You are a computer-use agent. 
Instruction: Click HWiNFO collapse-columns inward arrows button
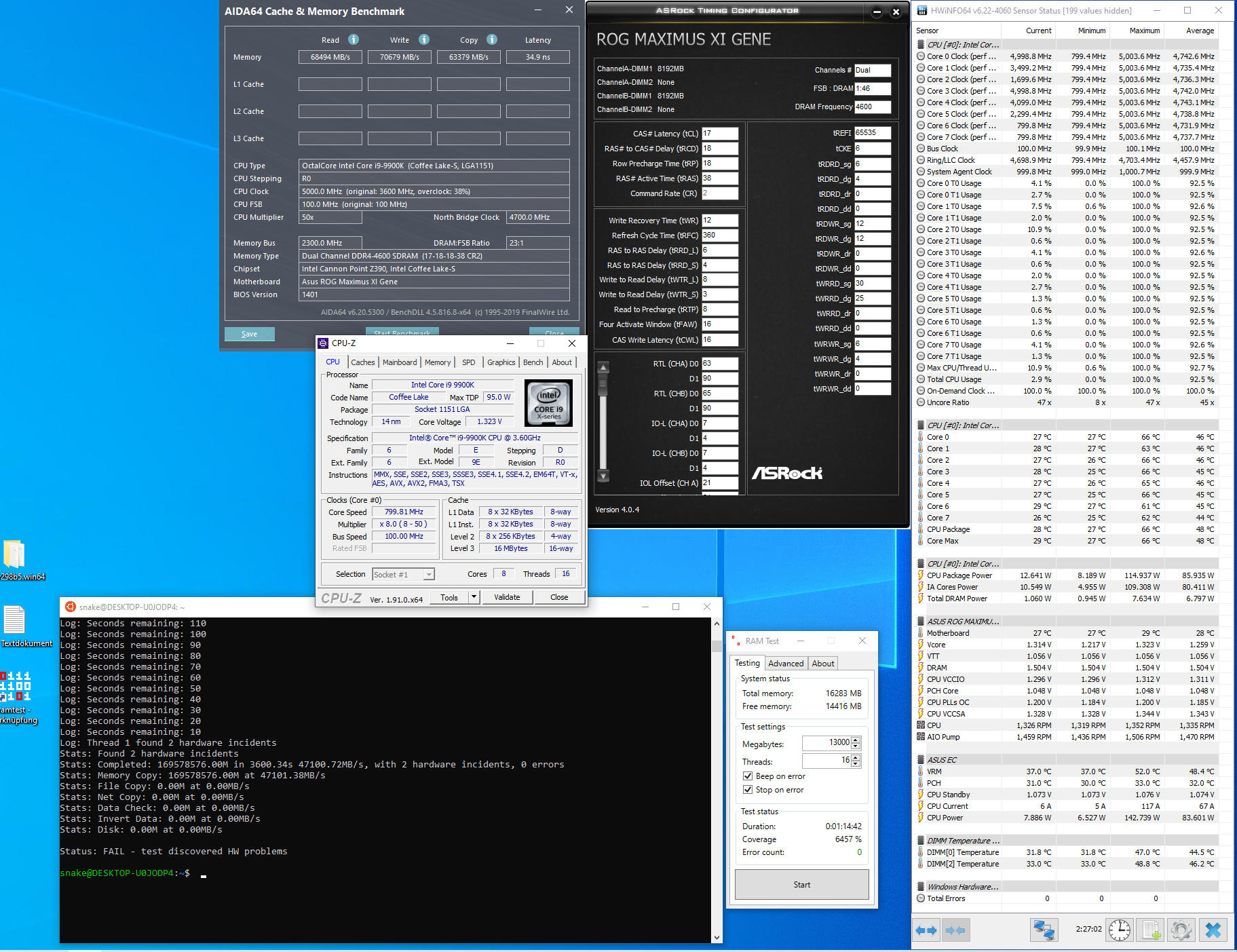click(x=955, y=930)
